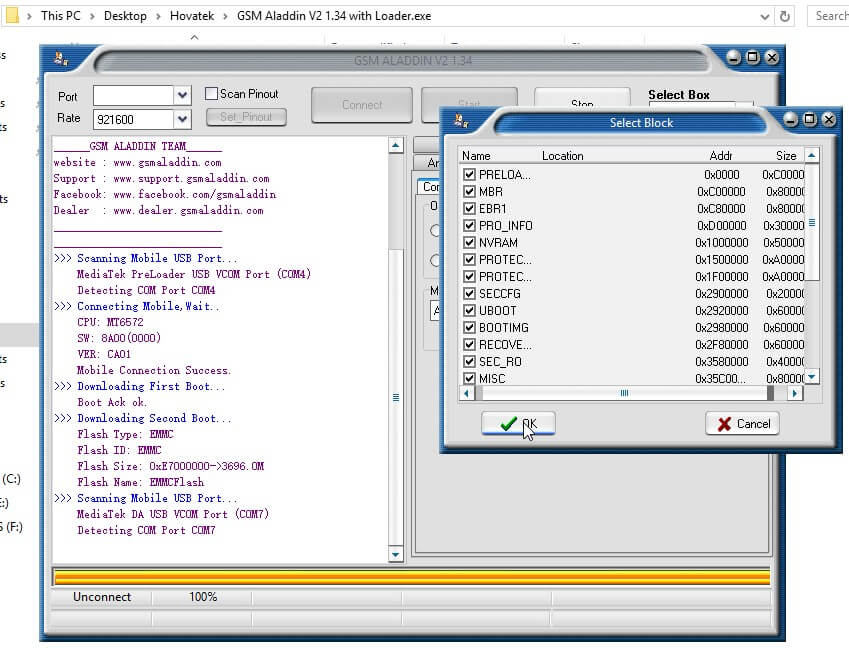
Task: Click block list scroll down arrow
Action: pos(812,377)
